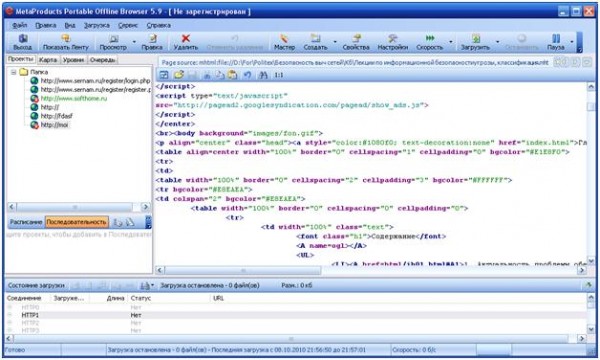Open the Загрузка menu
The height and width of the screenshot is (360, 600).
[x=96, y=25]
